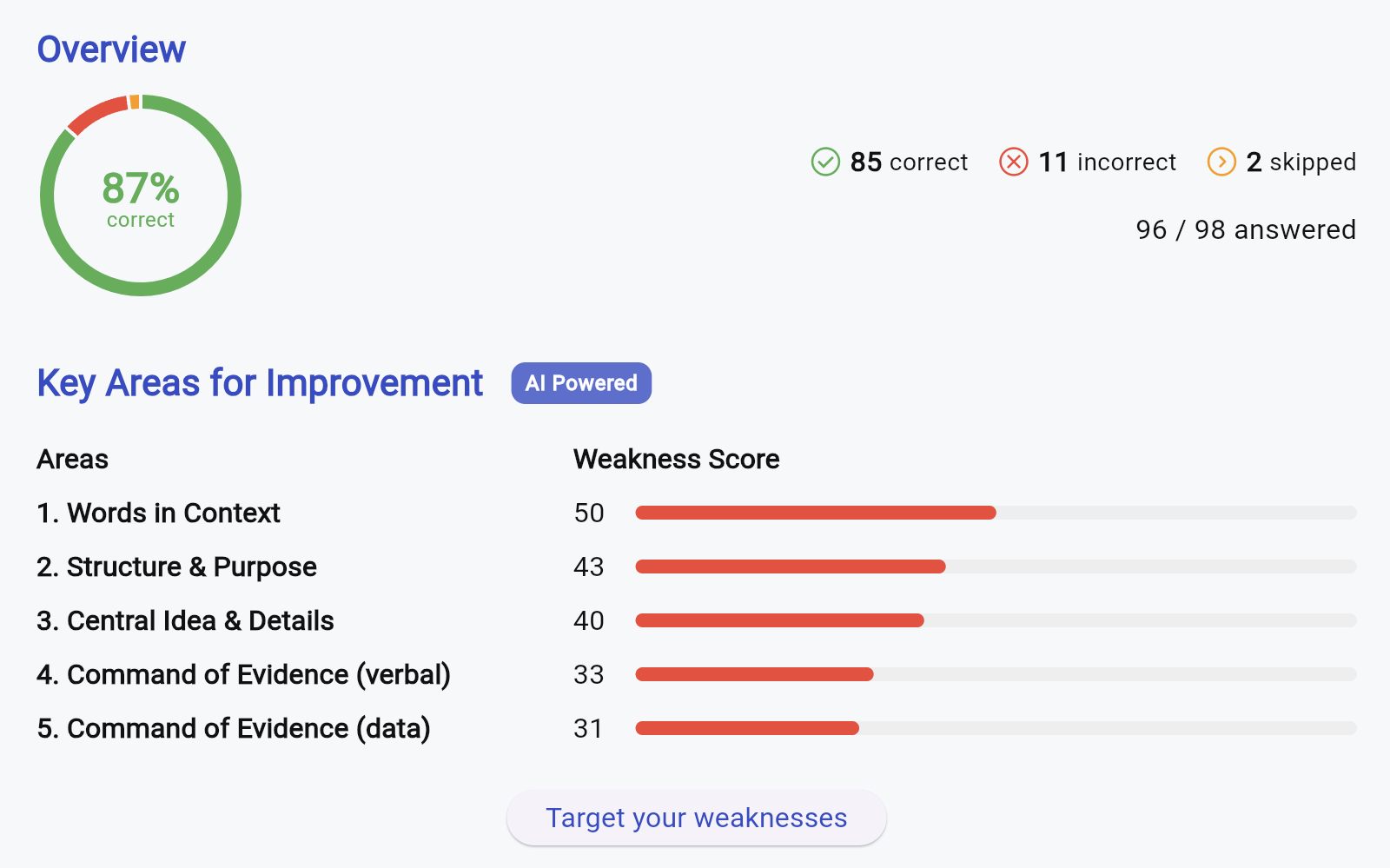This screenshot has height=868, width=1390.
Task: Click the Key Areas for Improvement heading
Action: [x=260, y=383]
